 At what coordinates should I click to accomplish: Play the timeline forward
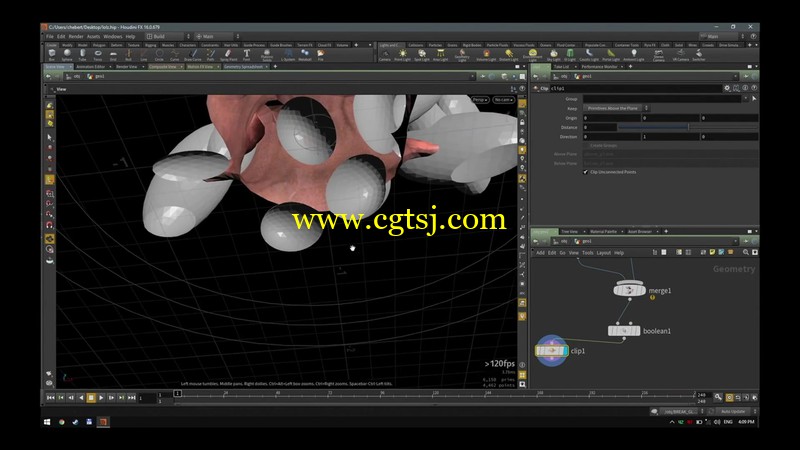(101, 397)
